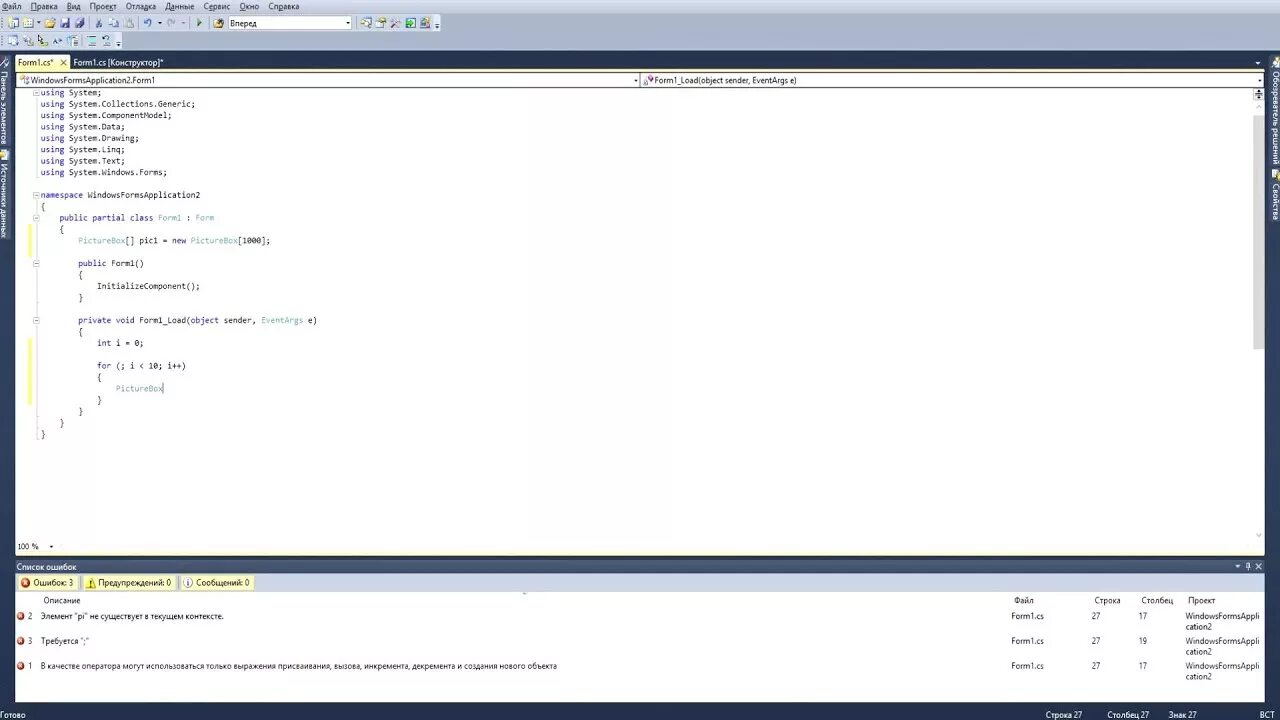This screenshot has width=1280, height=720.
Task: Sort errors by Строка column header
Action: click(1107, 600)
